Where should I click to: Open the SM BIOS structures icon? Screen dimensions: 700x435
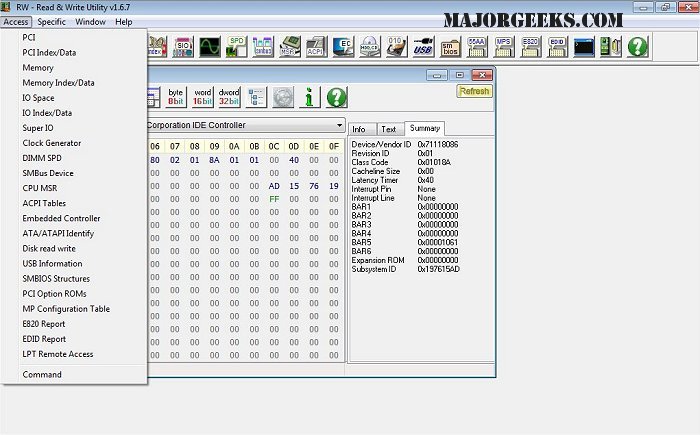pyautogui.click(x=450, y=46)
